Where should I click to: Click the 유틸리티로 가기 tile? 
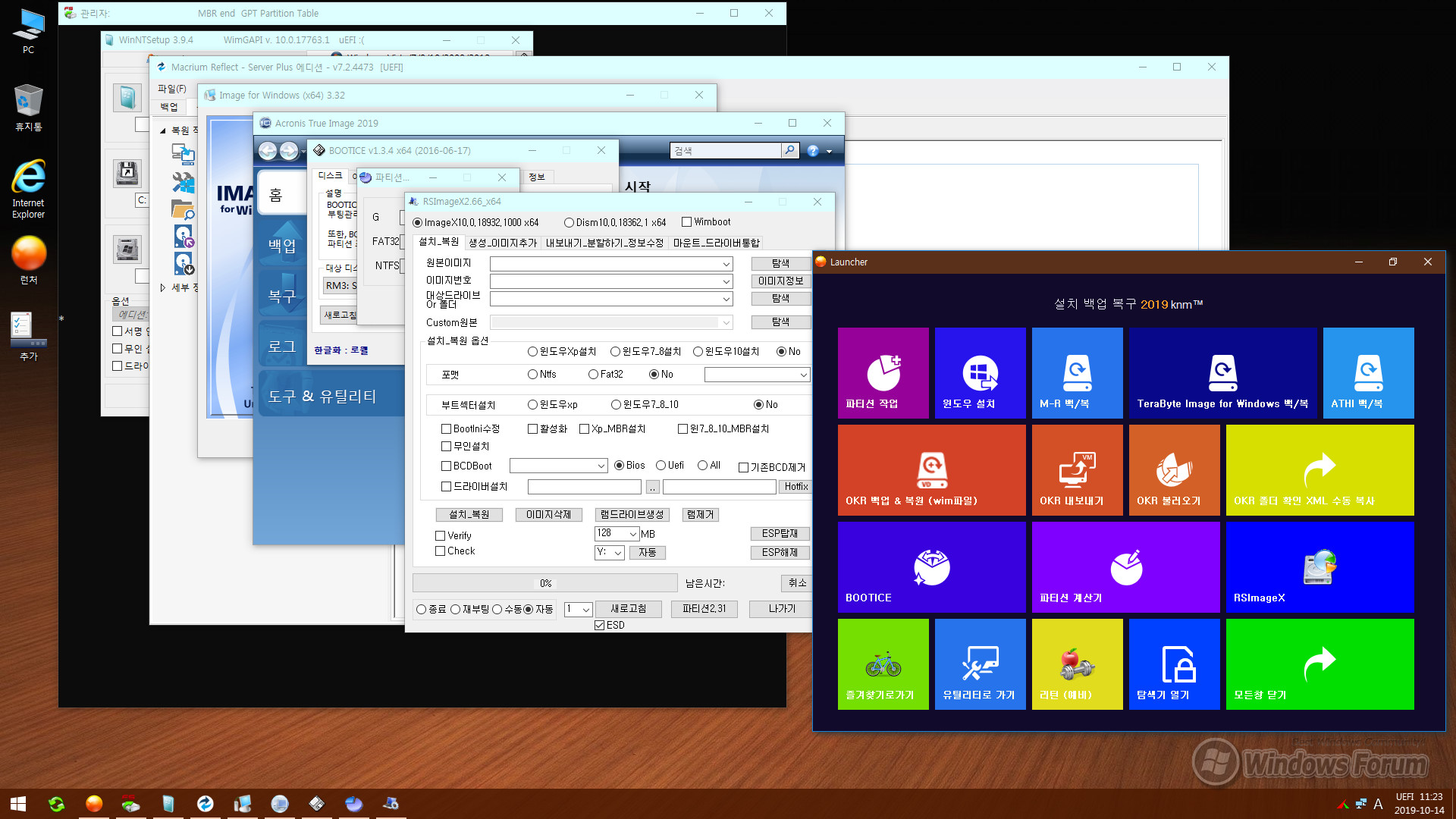point(980,664)
